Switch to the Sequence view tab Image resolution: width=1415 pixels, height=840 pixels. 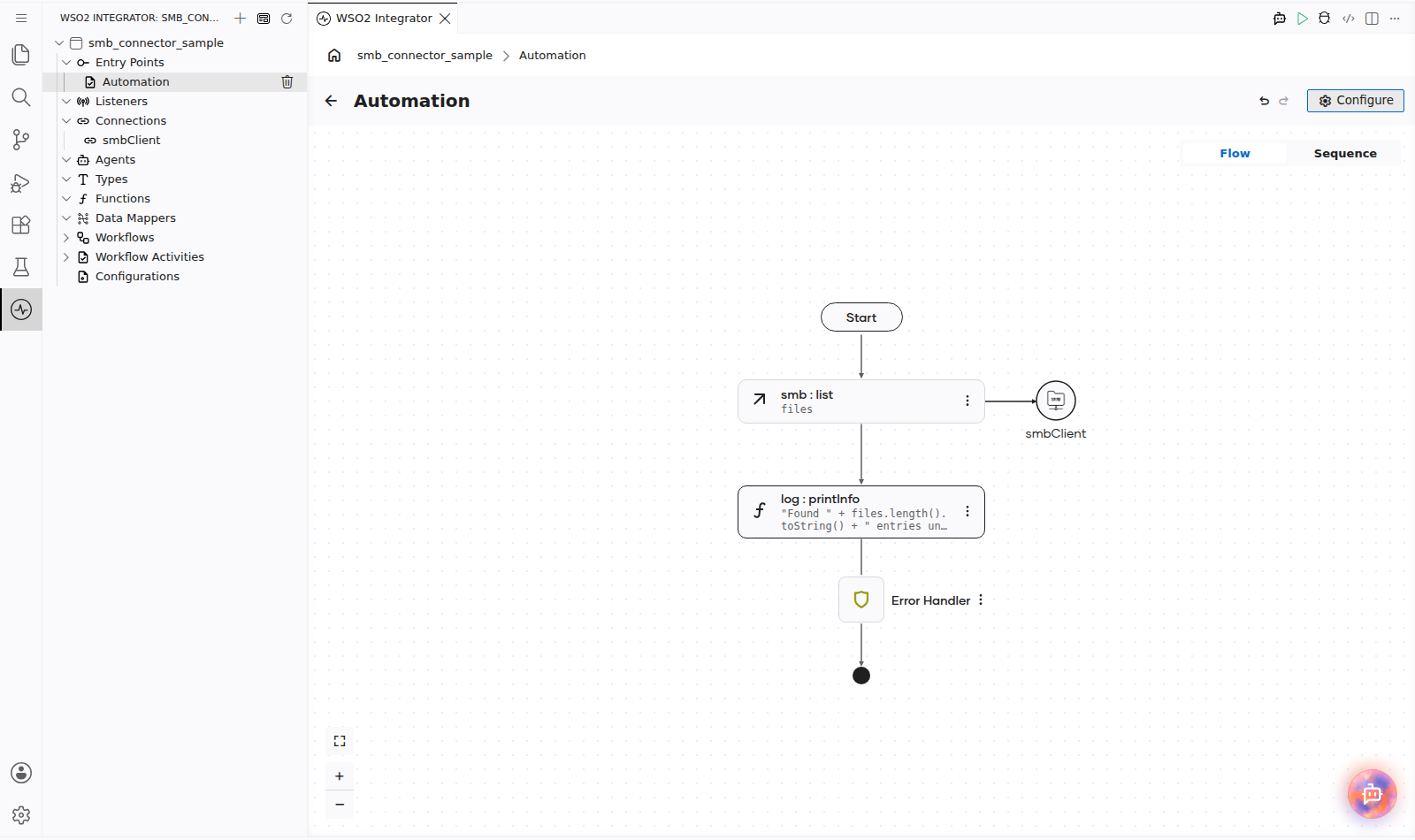tap(1344, 153)
